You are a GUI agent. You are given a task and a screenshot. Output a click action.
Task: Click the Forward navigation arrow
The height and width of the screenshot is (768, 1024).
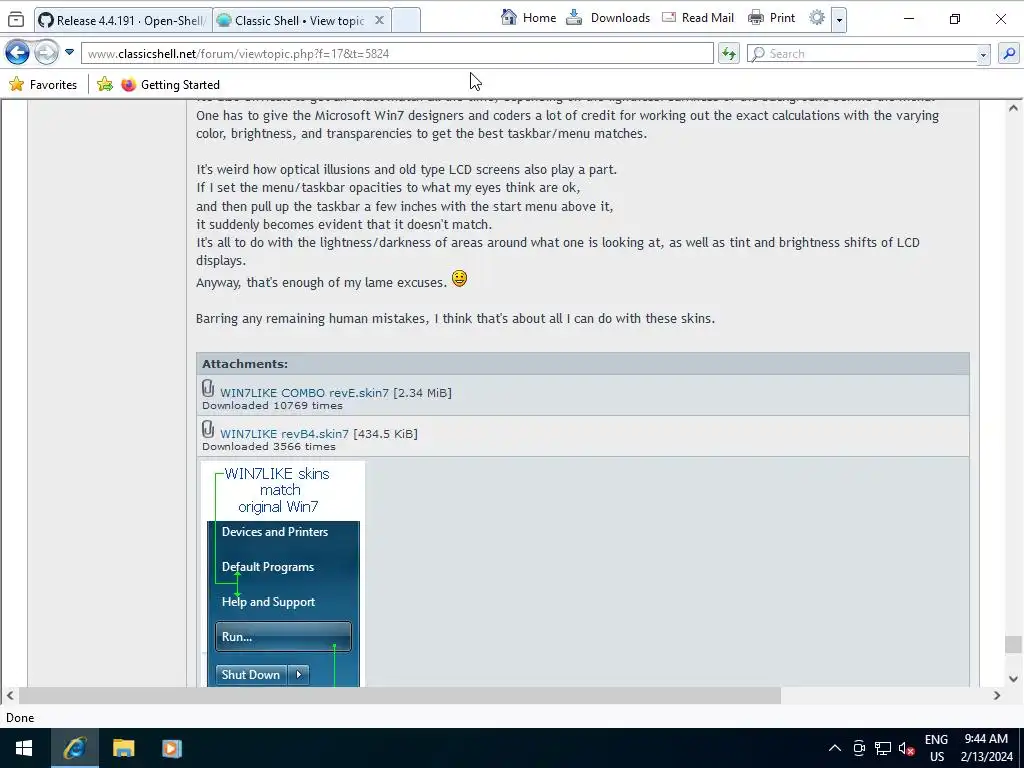(x=46, y=52)
